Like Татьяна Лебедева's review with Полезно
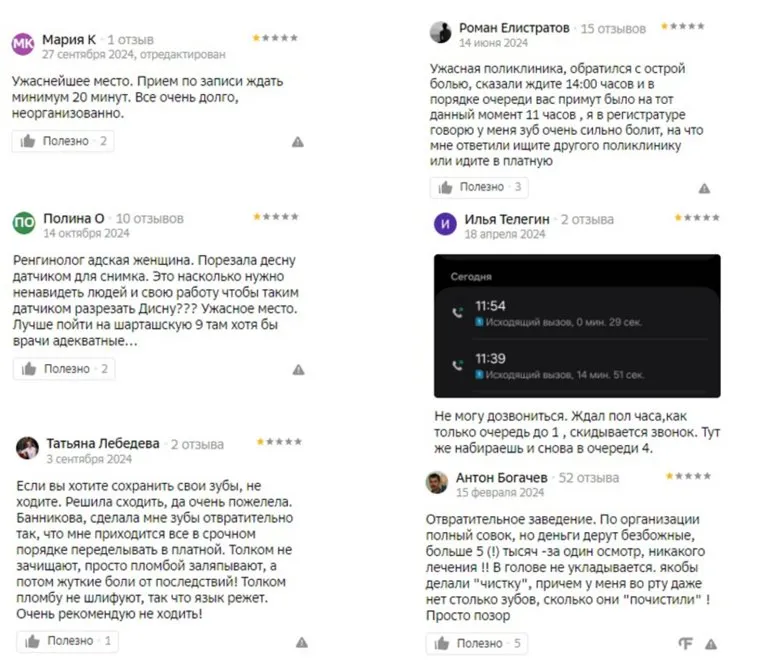Image resolution: width=760 pixels, height=672 pixels. point(66,641)
